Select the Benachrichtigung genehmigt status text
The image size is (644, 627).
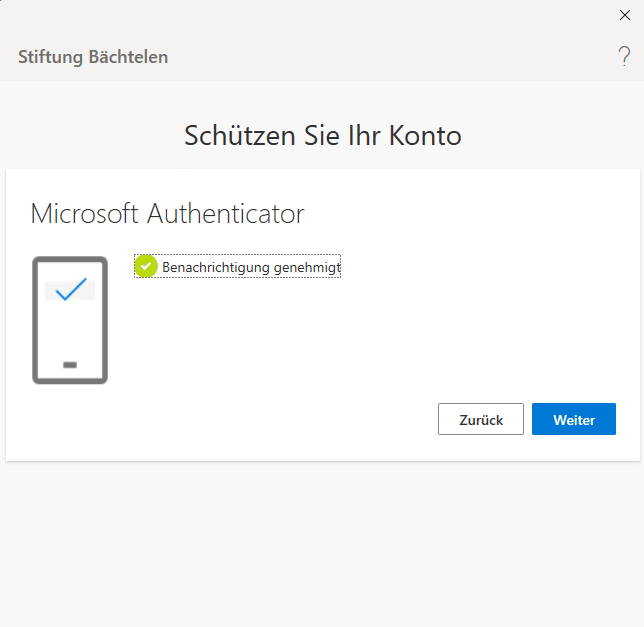point(251,268)
